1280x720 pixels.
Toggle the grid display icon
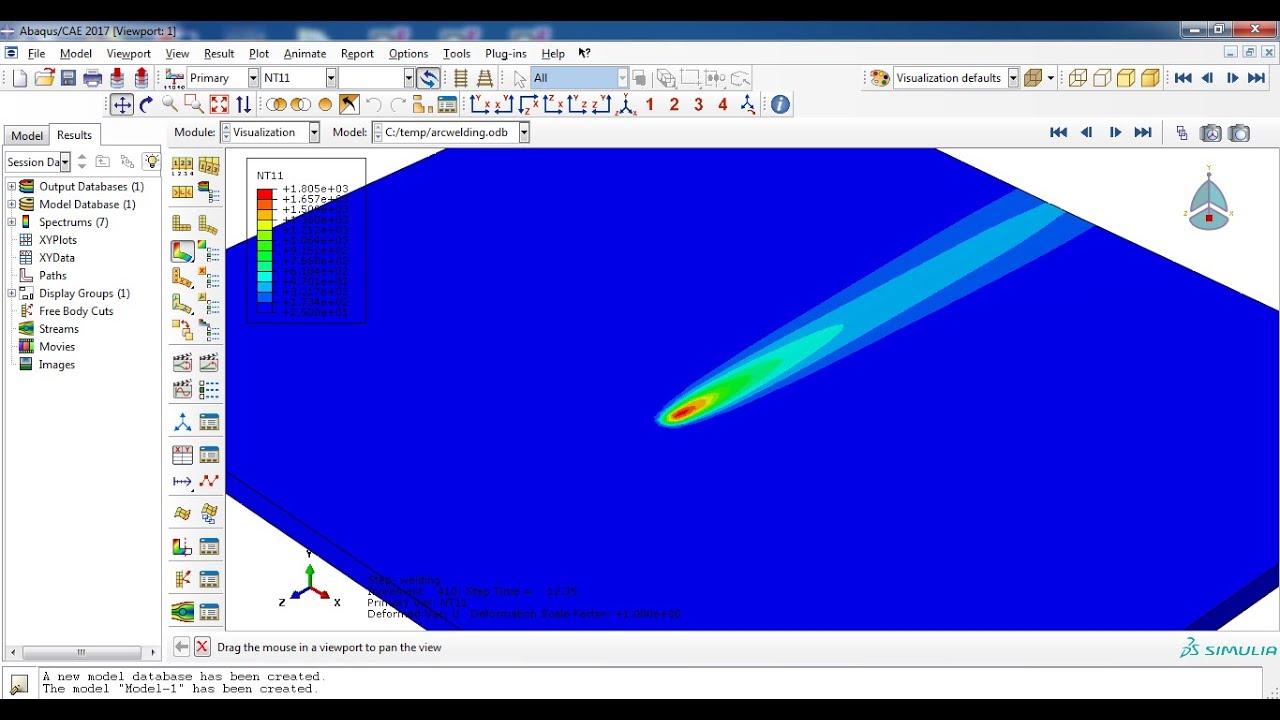[x=461, y=78]
